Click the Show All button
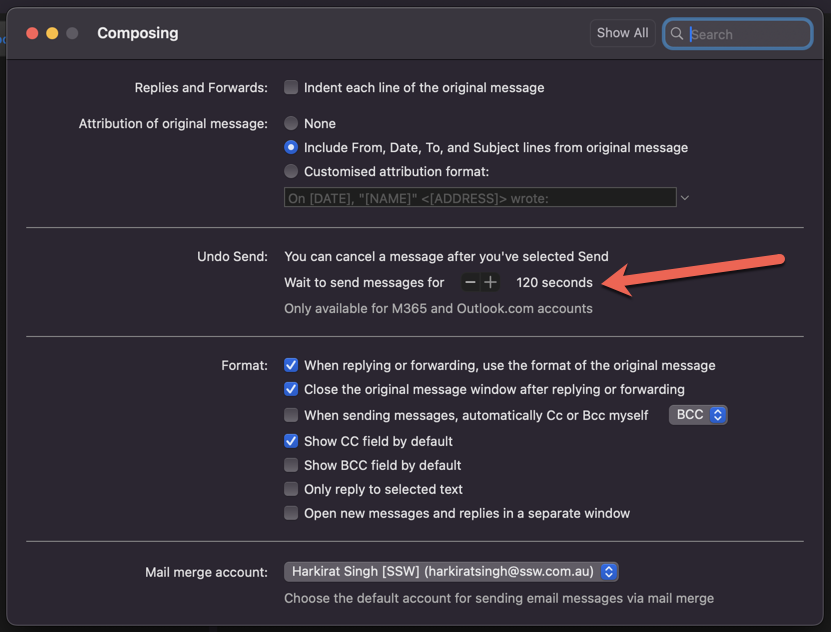The width and height of the screenshot is (831, 632). [622, 33]
